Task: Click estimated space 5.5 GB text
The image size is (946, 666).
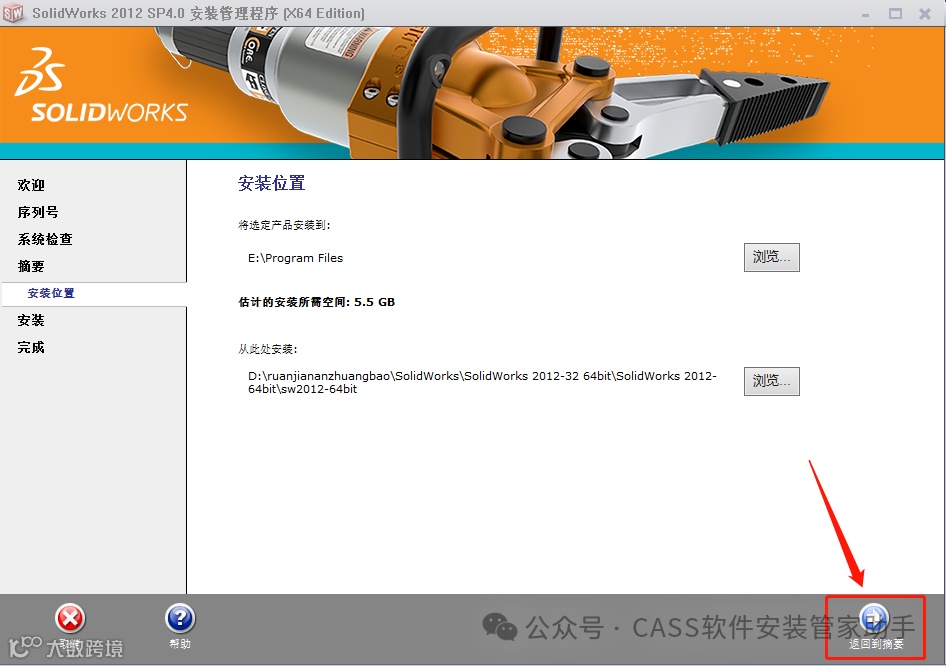Action: coord(317,302)
